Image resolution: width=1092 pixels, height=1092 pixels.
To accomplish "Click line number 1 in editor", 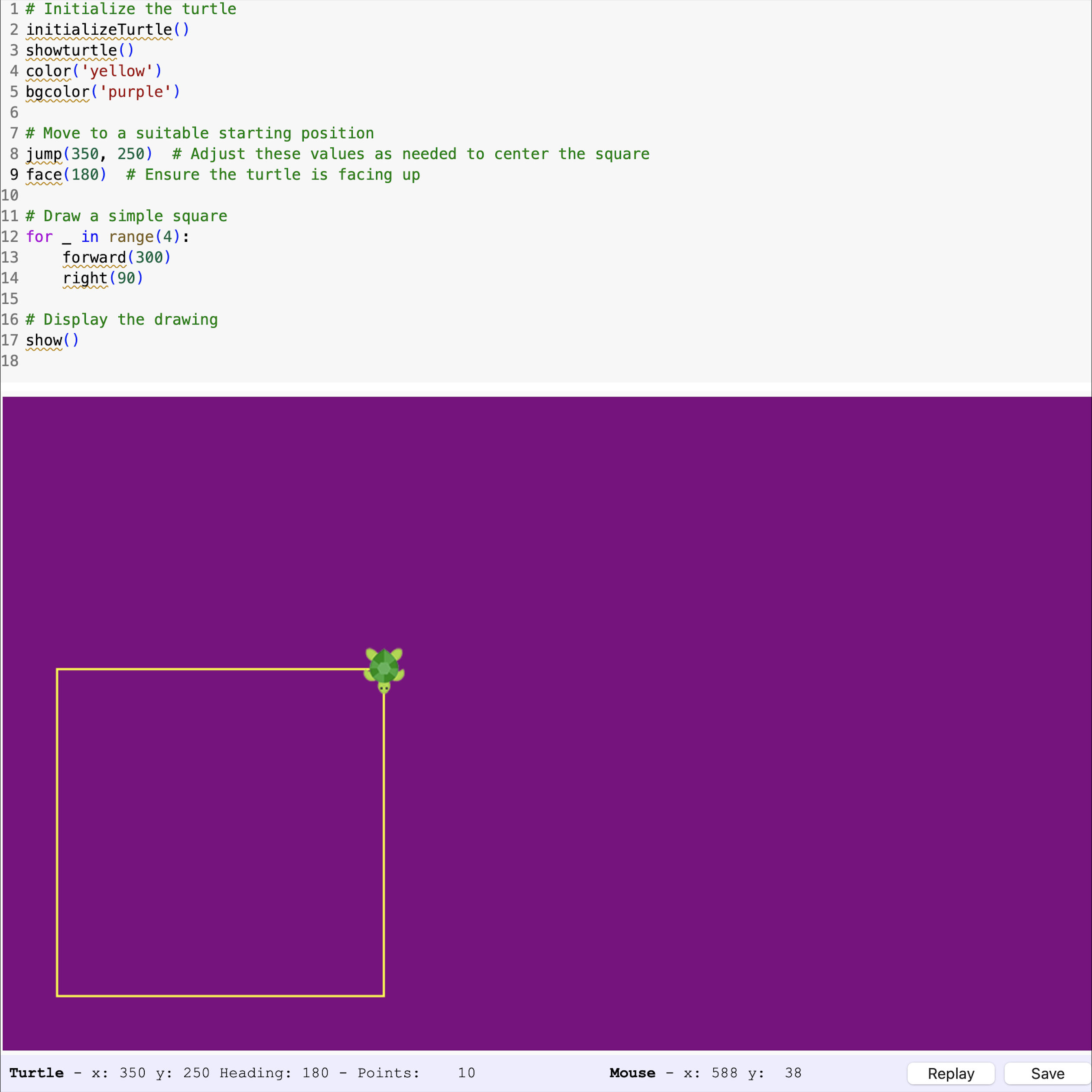I will pos(13,9).
